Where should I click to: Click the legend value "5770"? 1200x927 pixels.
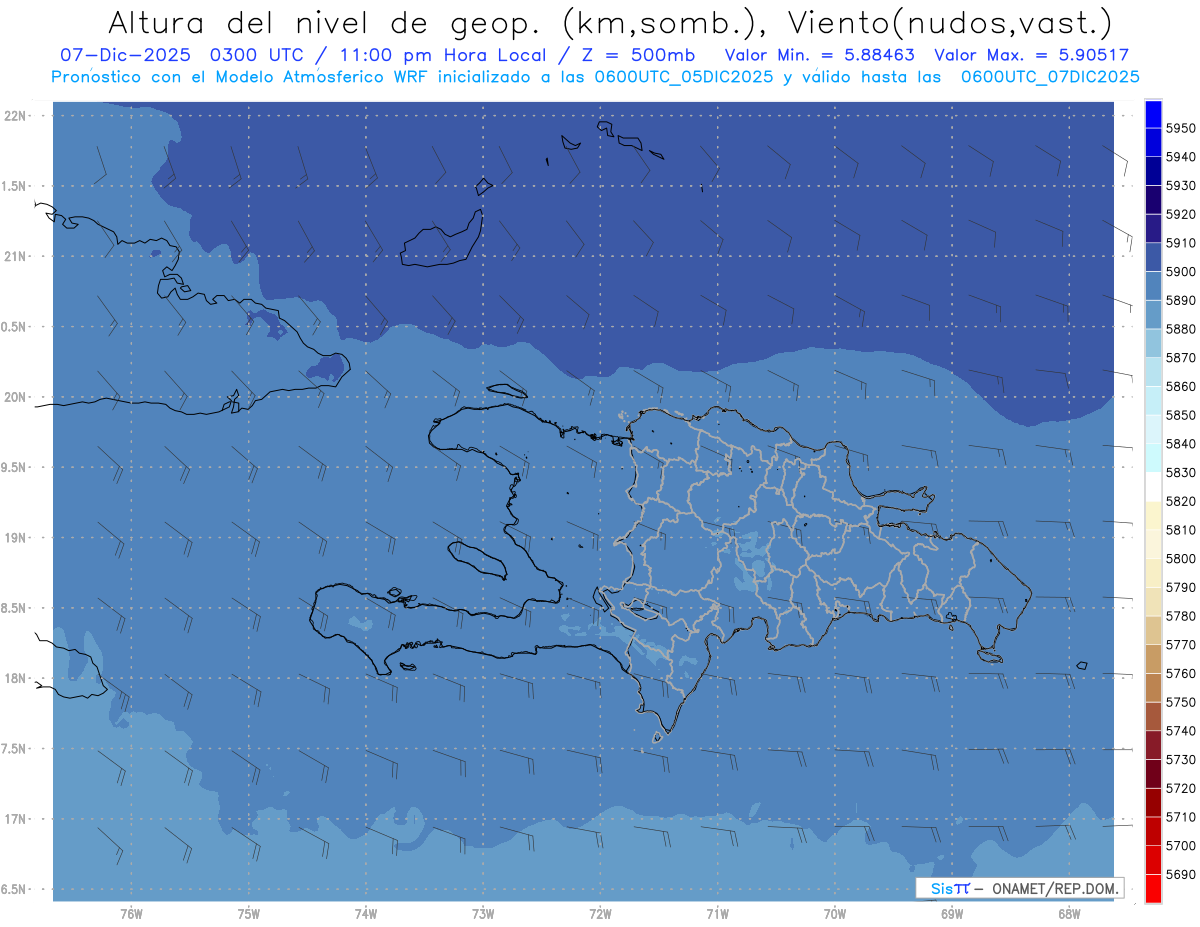(1181, 645)
